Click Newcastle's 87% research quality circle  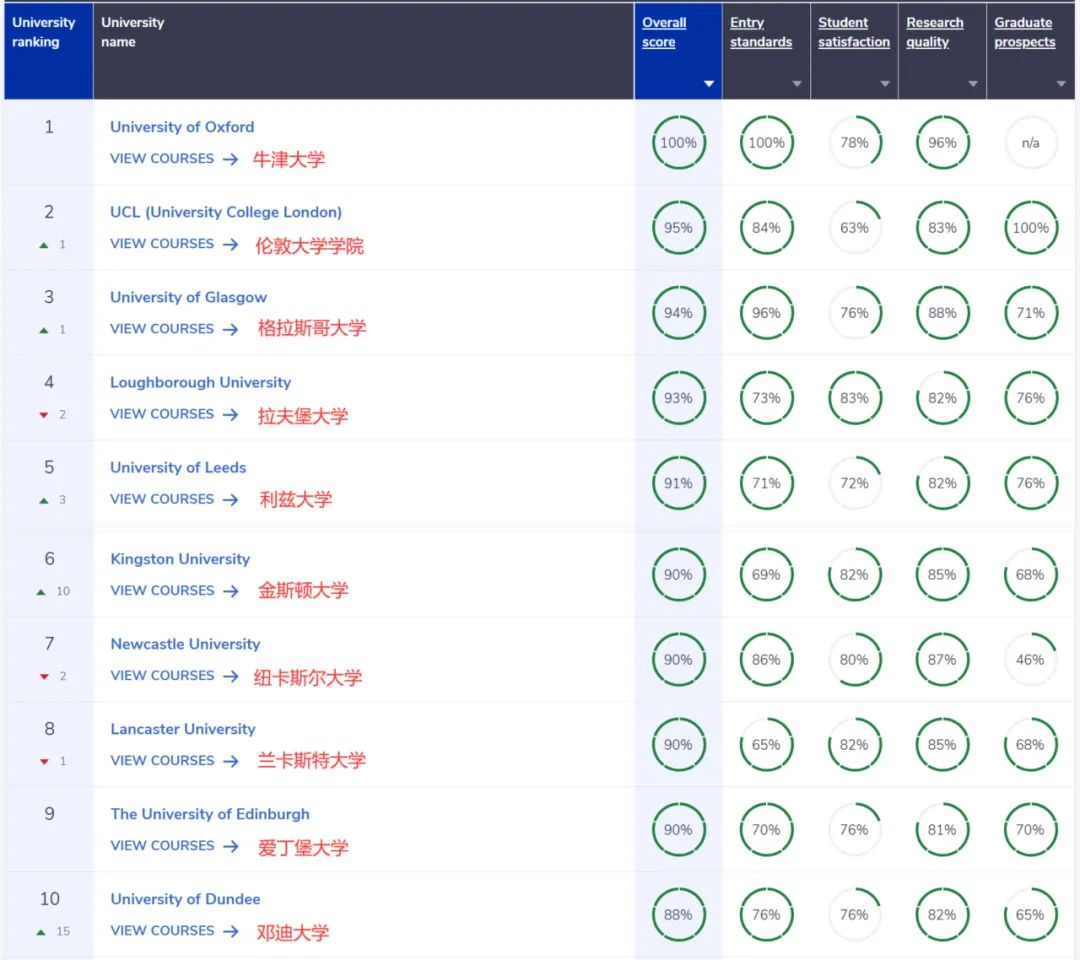942,660
